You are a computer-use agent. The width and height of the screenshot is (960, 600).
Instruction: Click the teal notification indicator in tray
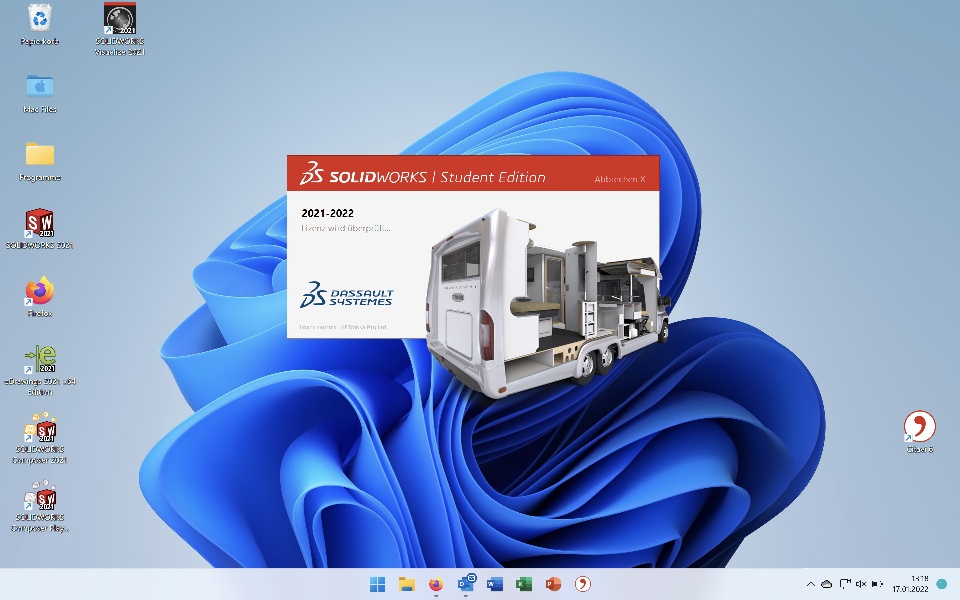[x=942, y=585]
